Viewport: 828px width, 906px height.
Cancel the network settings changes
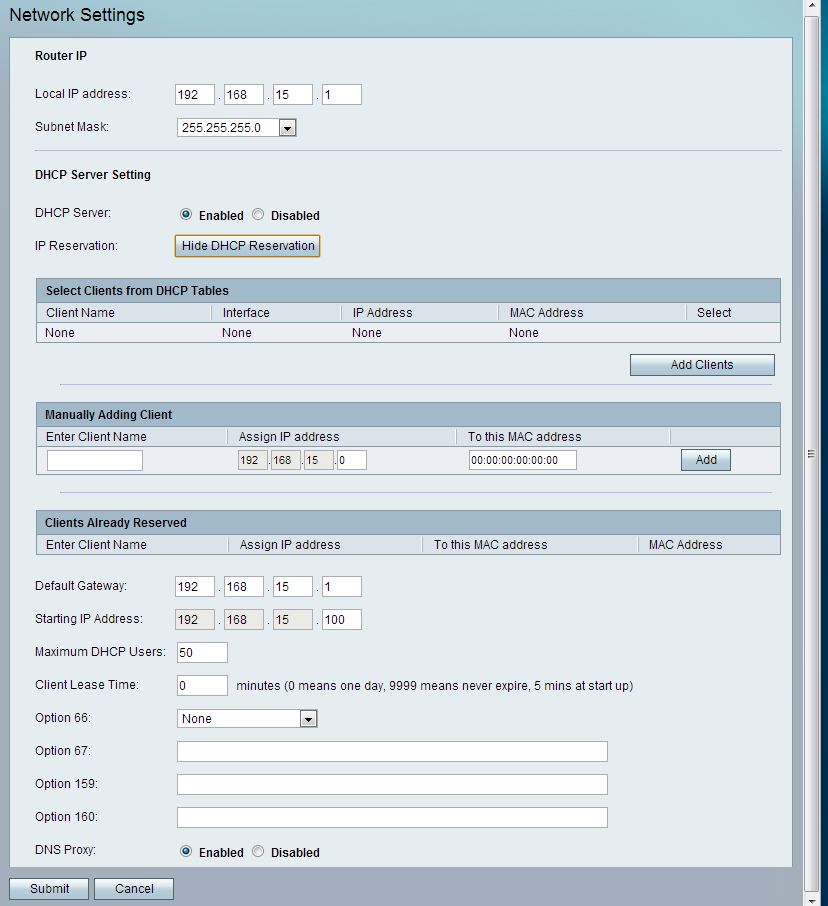pyautogui.click(x=134, y=888)
